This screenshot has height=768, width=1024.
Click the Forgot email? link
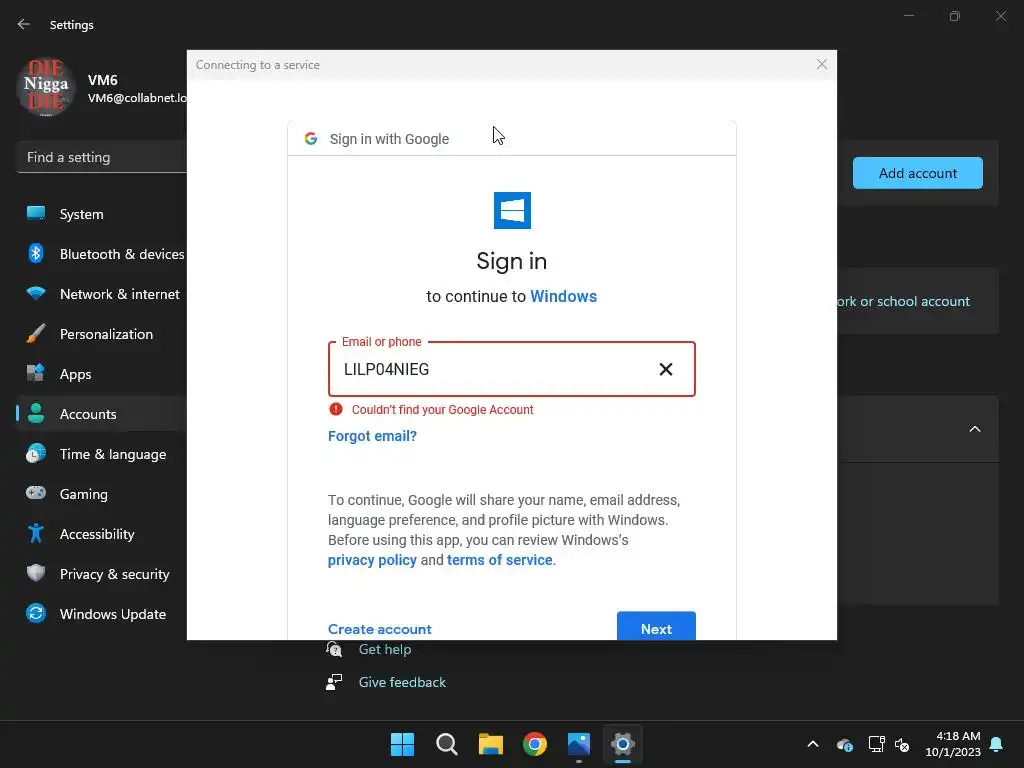tap(372, 436)
